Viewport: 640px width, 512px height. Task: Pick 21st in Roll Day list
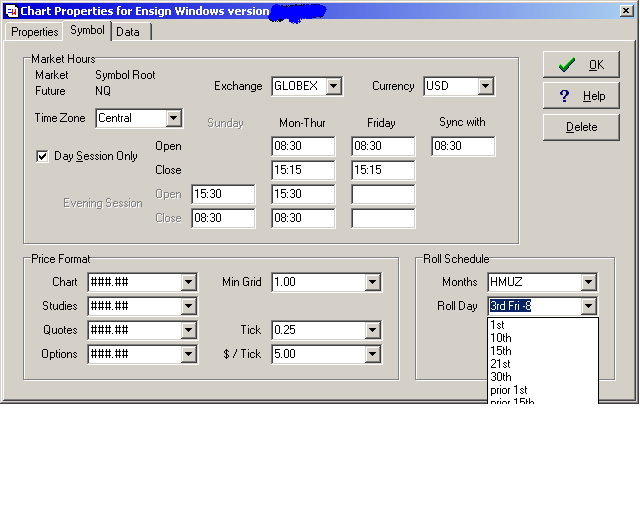click(543, 364)
